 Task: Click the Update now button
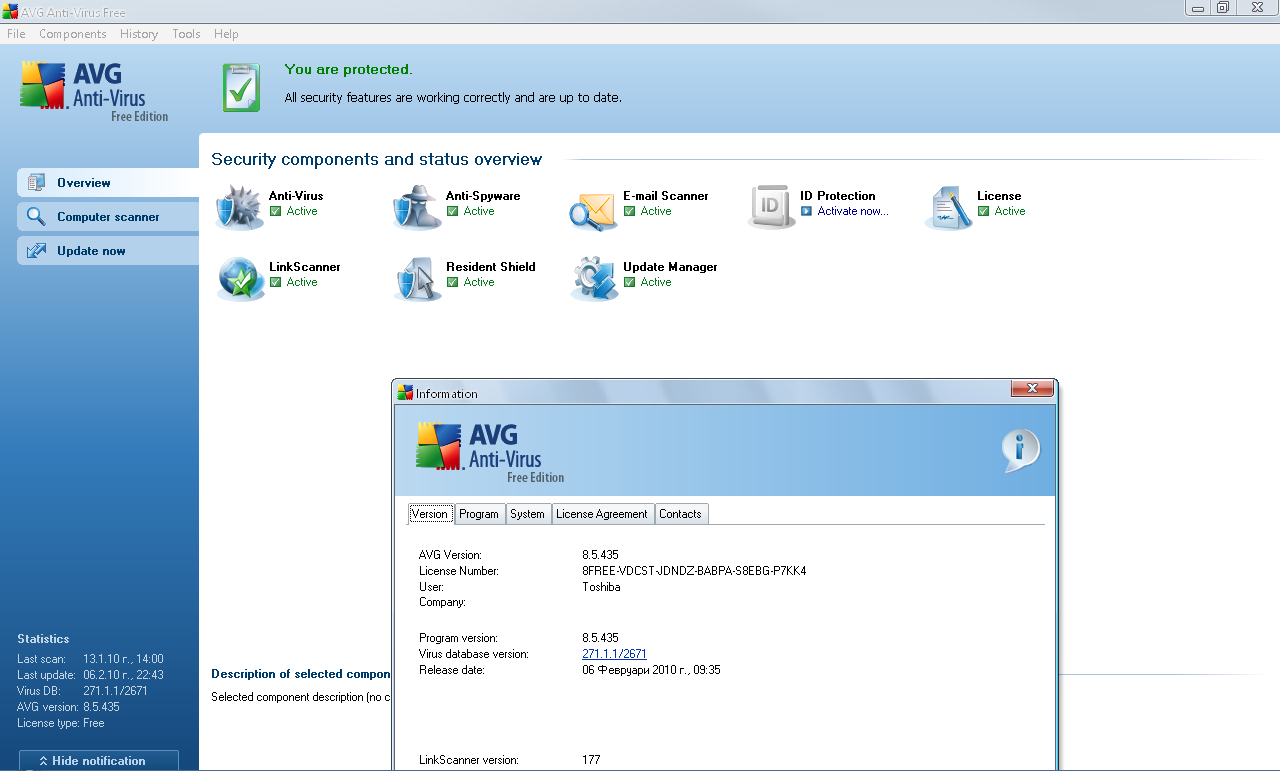coord(108,251)
